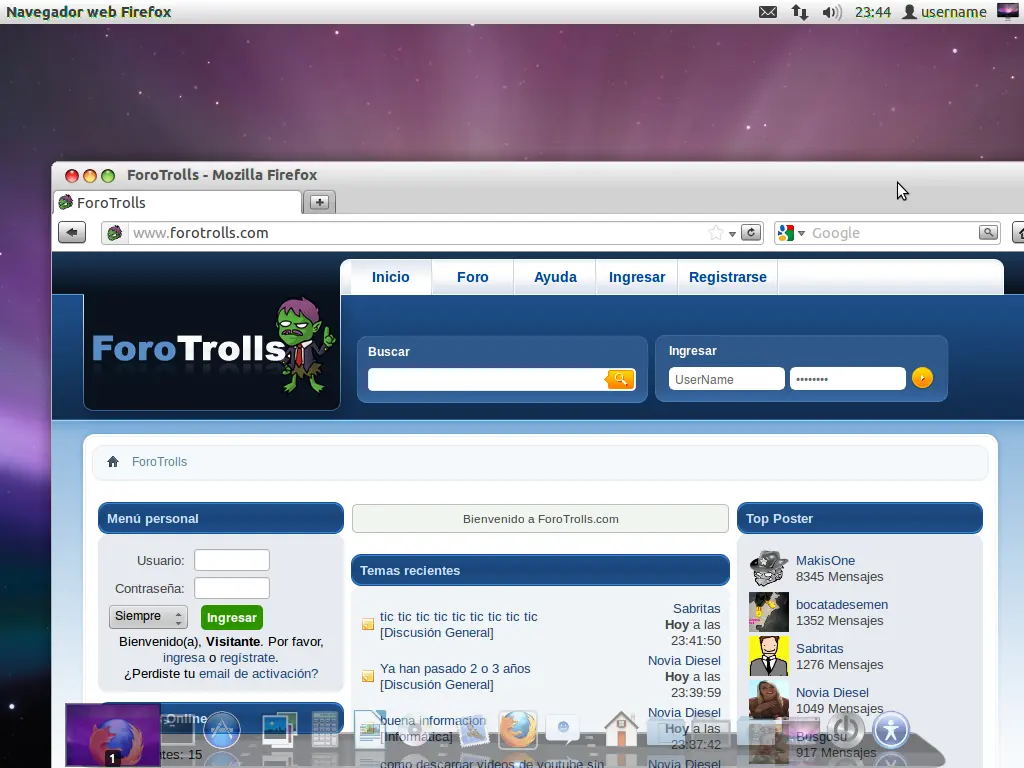The image size is (1024, 768).
Task: Click the email de activación link
Action: (259, 673)
